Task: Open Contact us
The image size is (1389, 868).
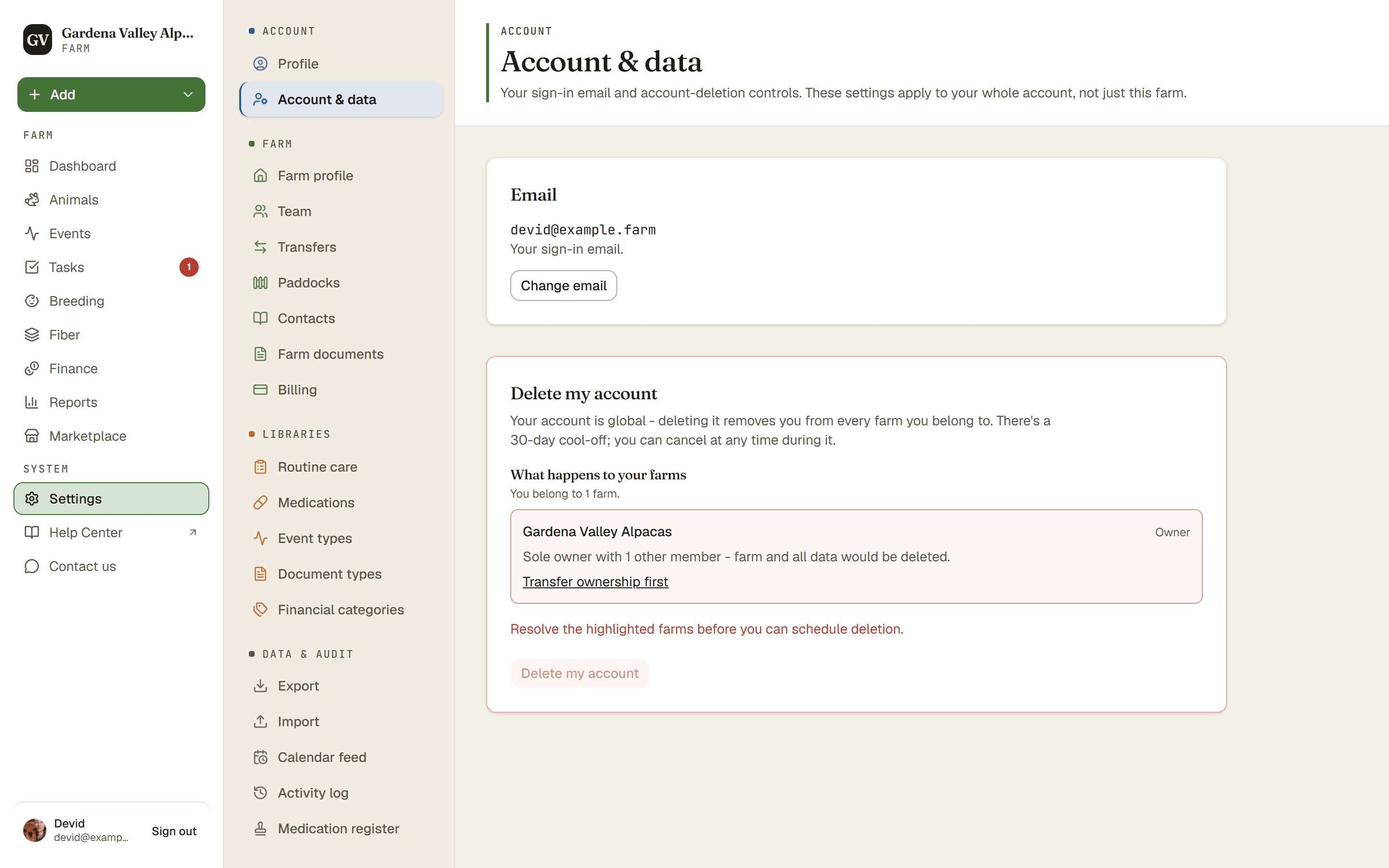Action: click(111, 566)
